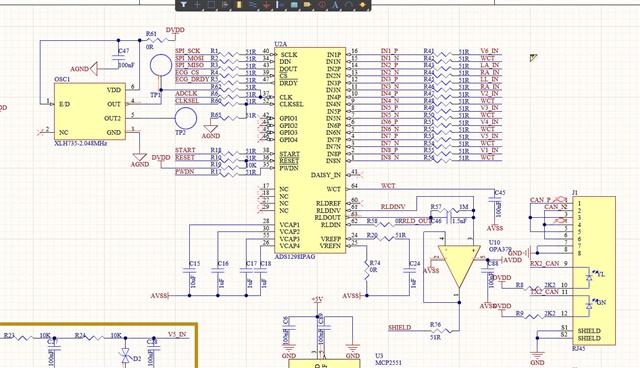Viewport: 640px width, 368px height.
Task: Click the plus move-objects tool
Action: click(197, 4)
